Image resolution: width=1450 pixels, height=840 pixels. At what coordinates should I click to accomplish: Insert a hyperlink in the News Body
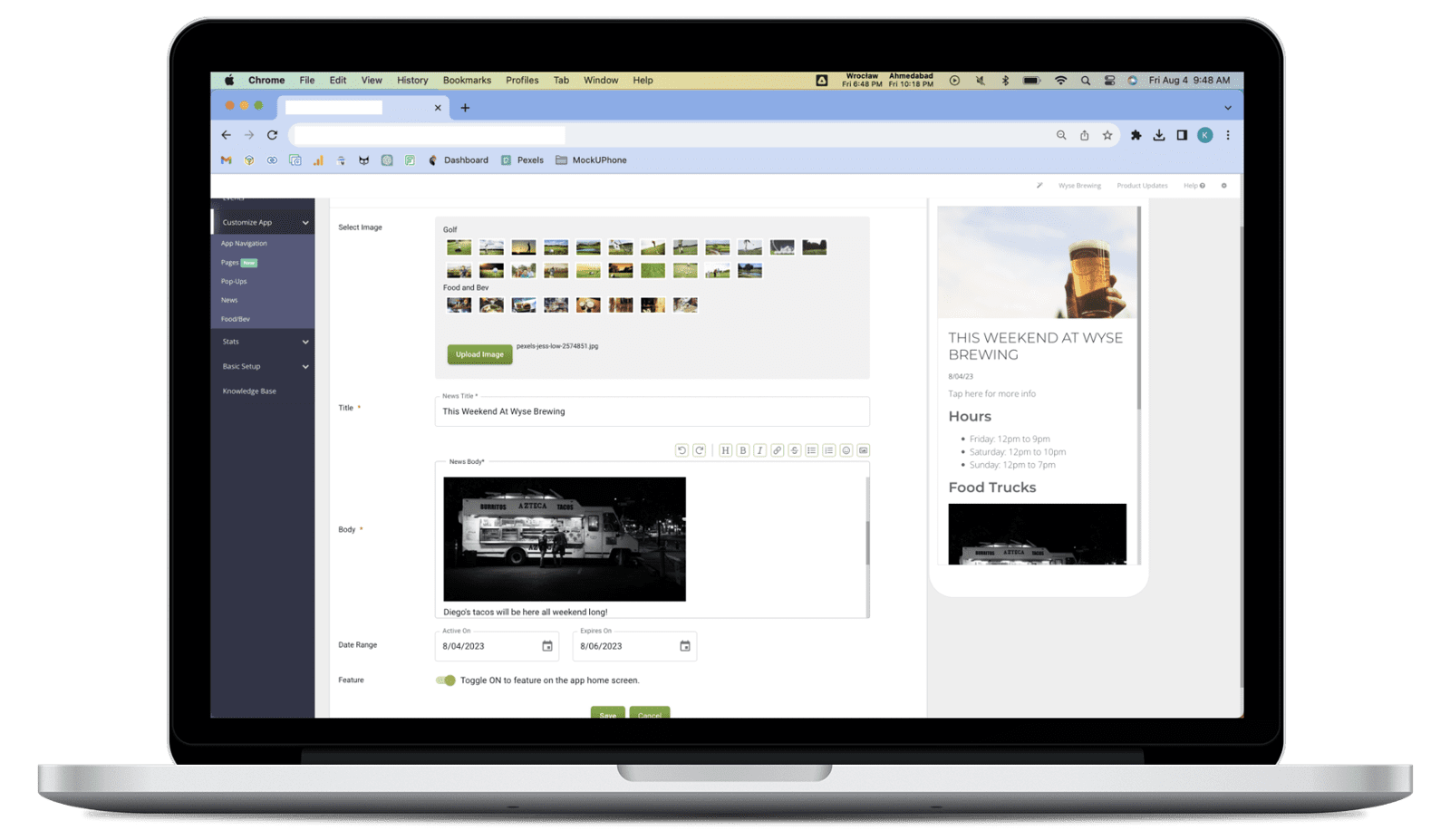778,450
